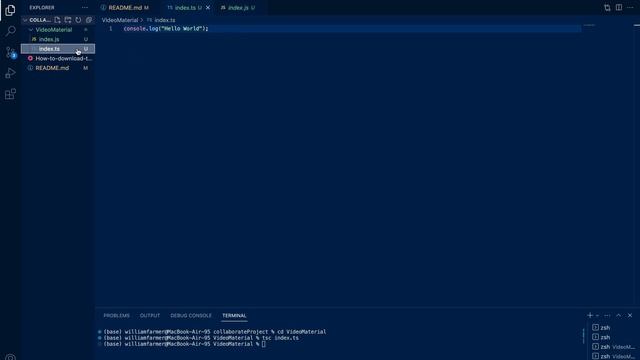The width and height of the screenshot is (640, 360).
Task: Click the terminal output scrollbar
Action: tap(584, 336)
